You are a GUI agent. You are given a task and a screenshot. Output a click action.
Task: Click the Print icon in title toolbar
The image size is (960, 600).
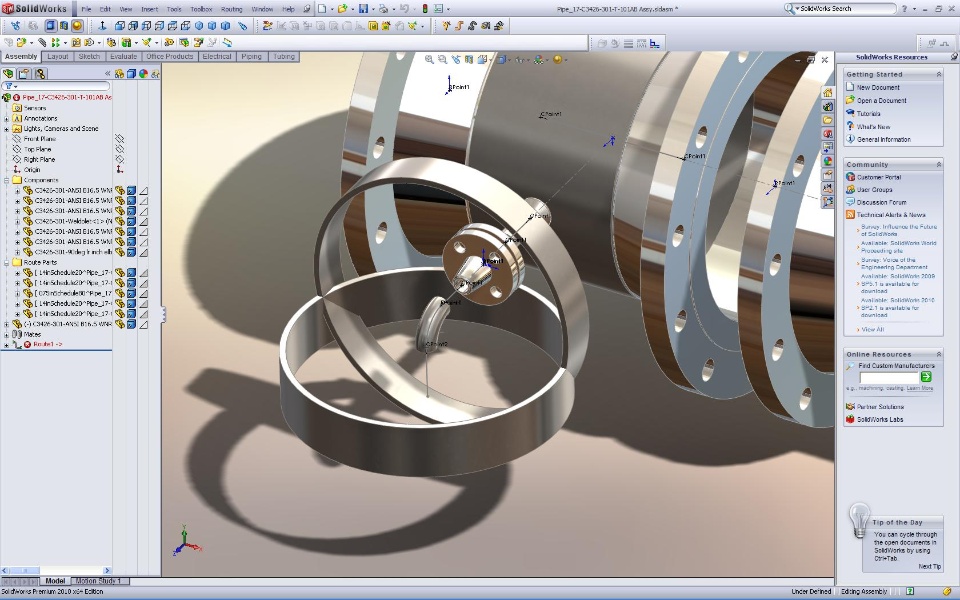coord(383,9)
